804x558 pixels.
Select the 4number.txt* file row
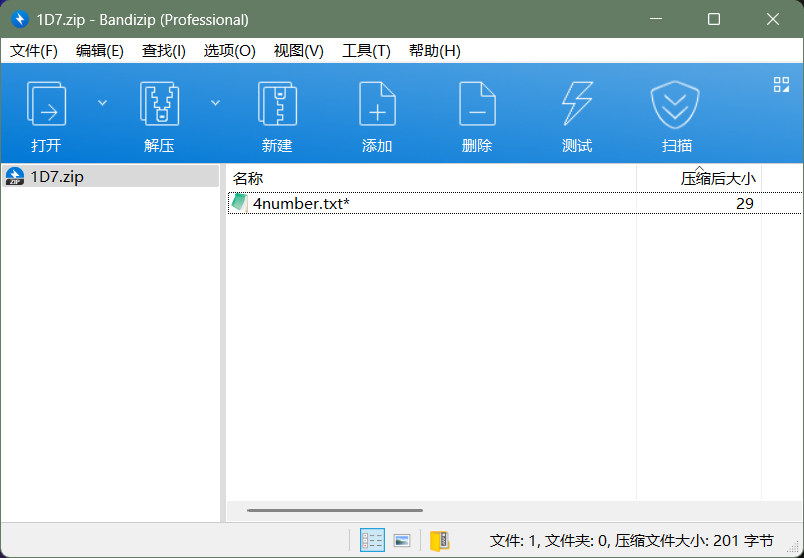514,203
